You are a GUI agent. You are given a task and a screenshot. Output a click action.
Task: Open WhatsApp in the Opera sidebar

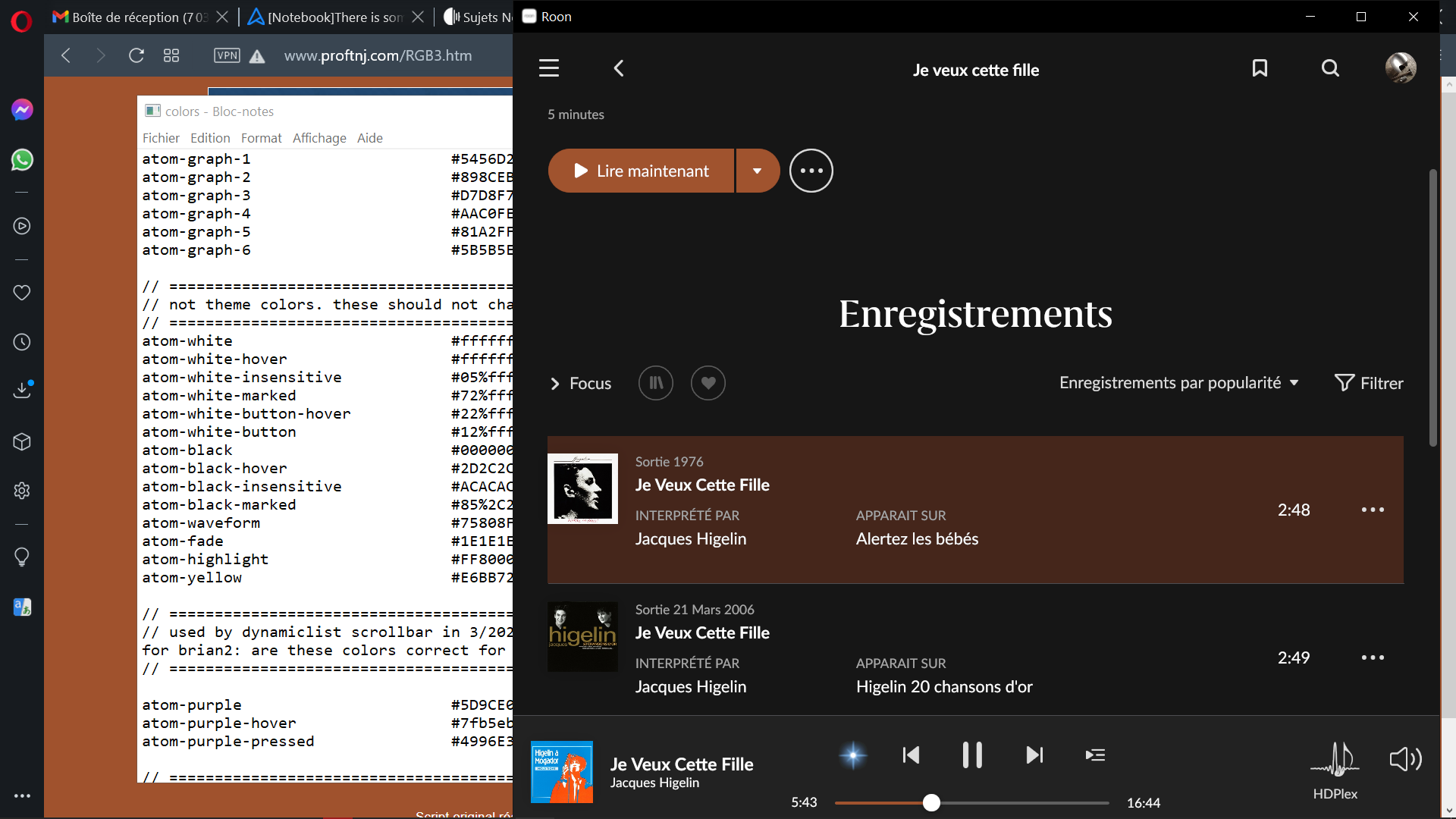22,160
